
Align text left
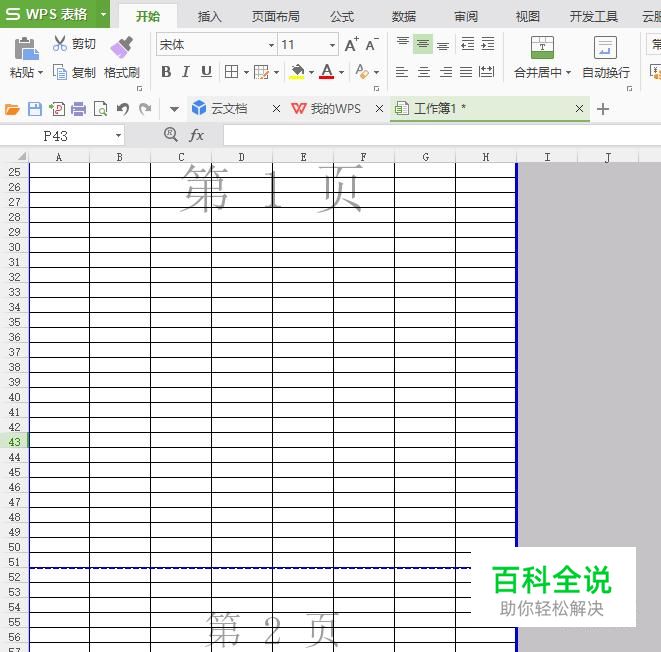[402, 72]
